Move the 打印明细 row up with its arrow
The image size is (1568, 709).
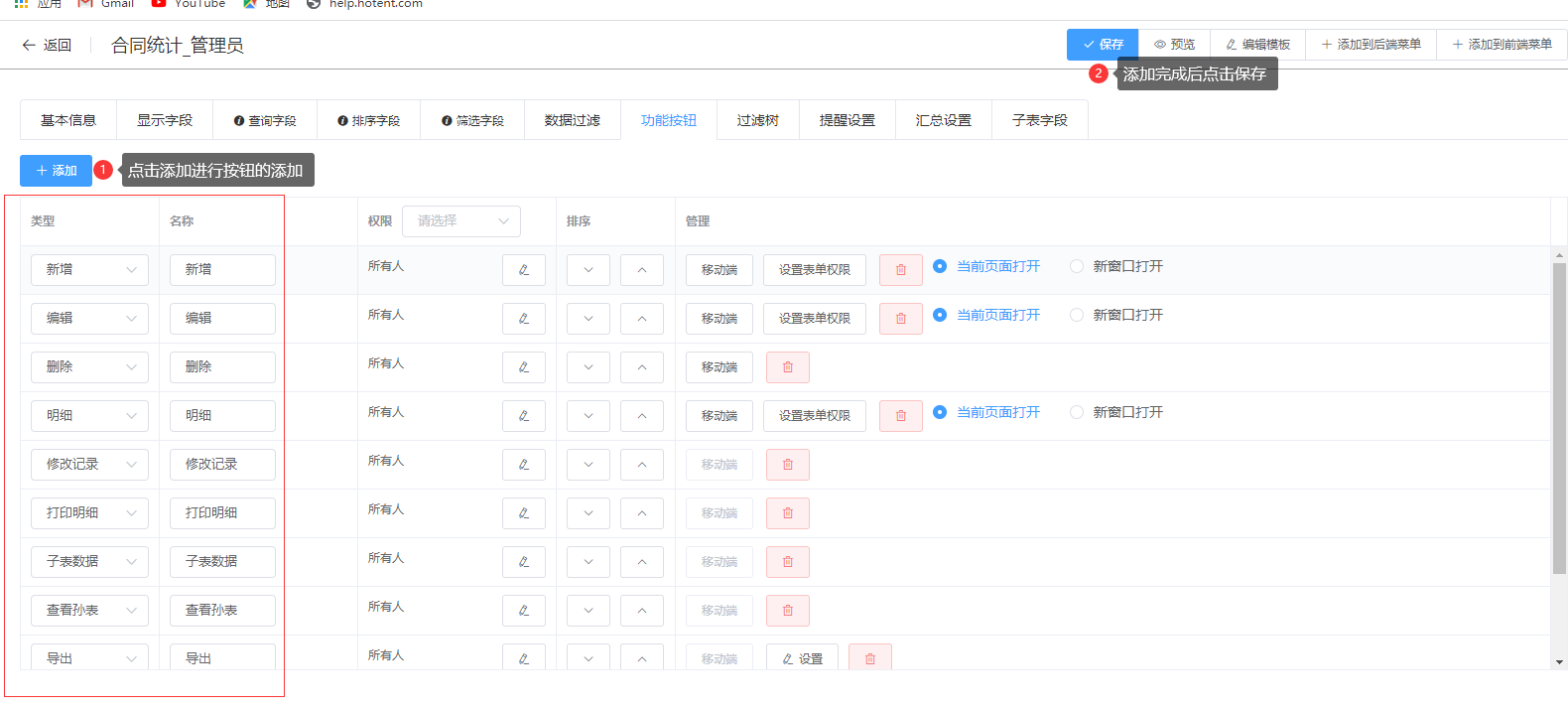tap(641, 513)
